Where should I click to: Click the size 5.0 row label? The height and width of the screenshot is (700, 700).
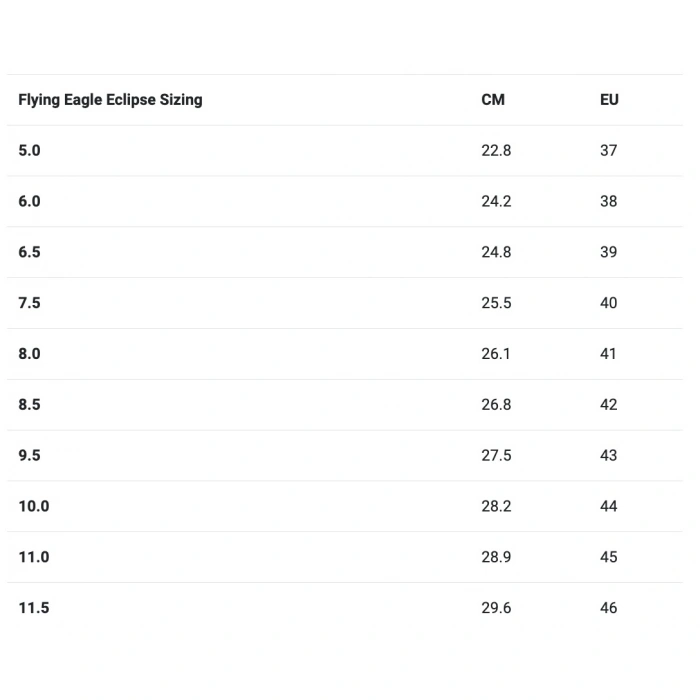(29, 150)
